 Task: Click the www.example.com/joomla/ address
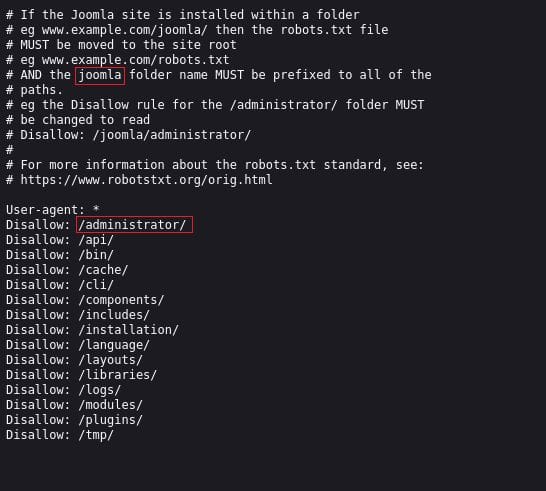pos(125,30)
